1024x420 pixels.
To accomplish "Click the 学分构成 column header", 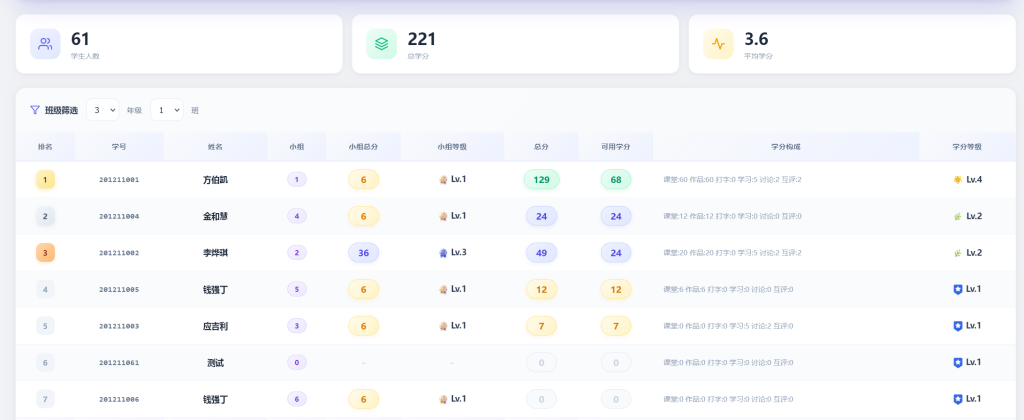I will click(786, 147).
